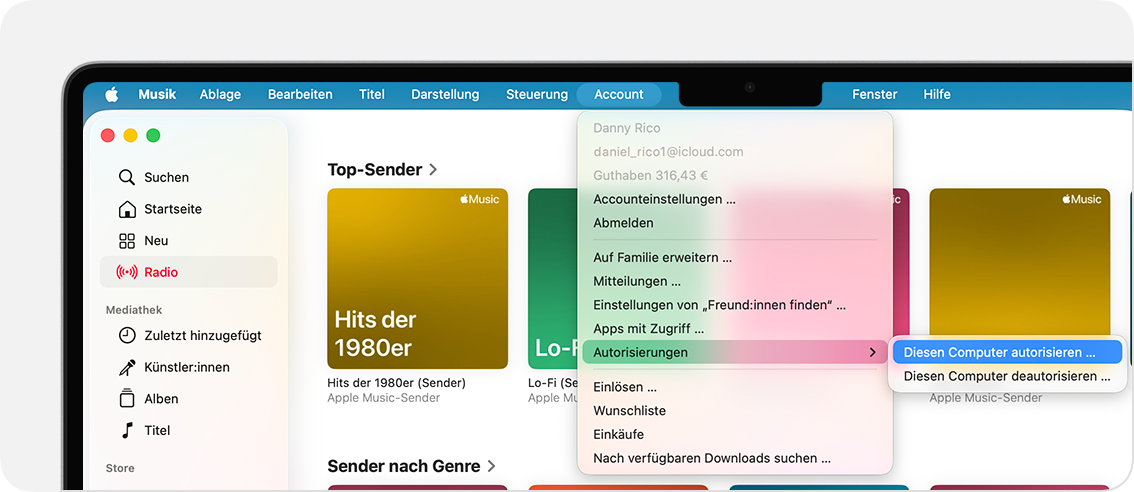Maximize the window with green button
The height and width of the screenshot is (492, 1134).
(x=153, y=135)
